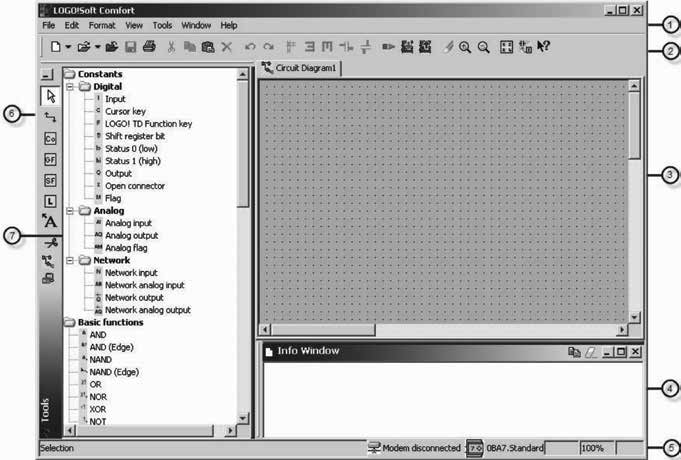Pick the XOR function
The height and width of the screenshot is (460, 681).
click(x=98, y=410)
